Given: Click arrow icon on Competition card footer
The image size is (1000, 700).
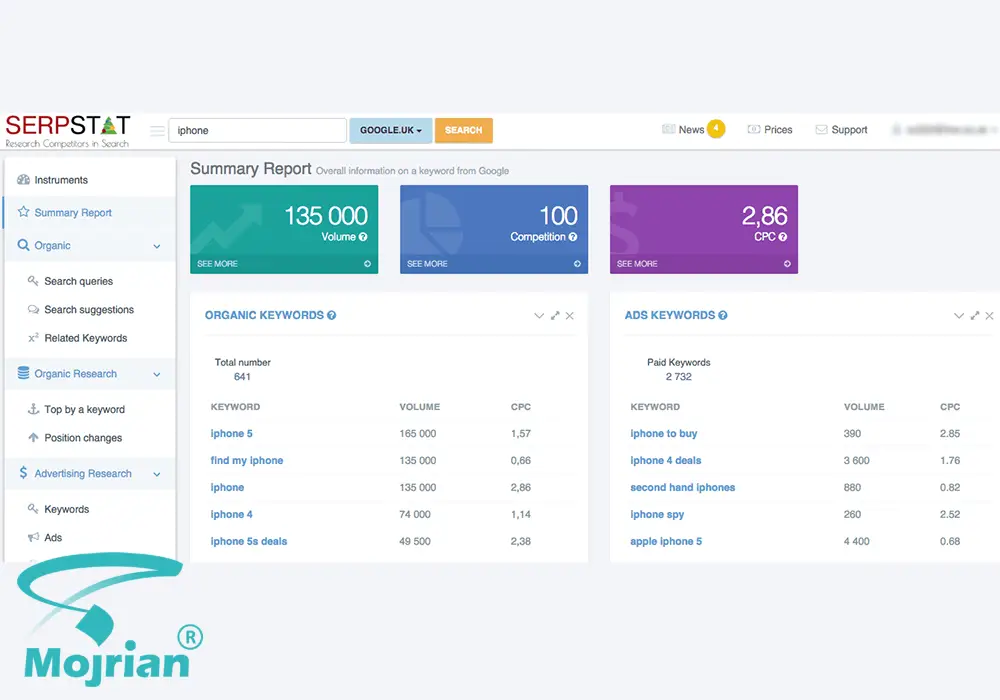Looking at the screenshot, I should [577, 263].
